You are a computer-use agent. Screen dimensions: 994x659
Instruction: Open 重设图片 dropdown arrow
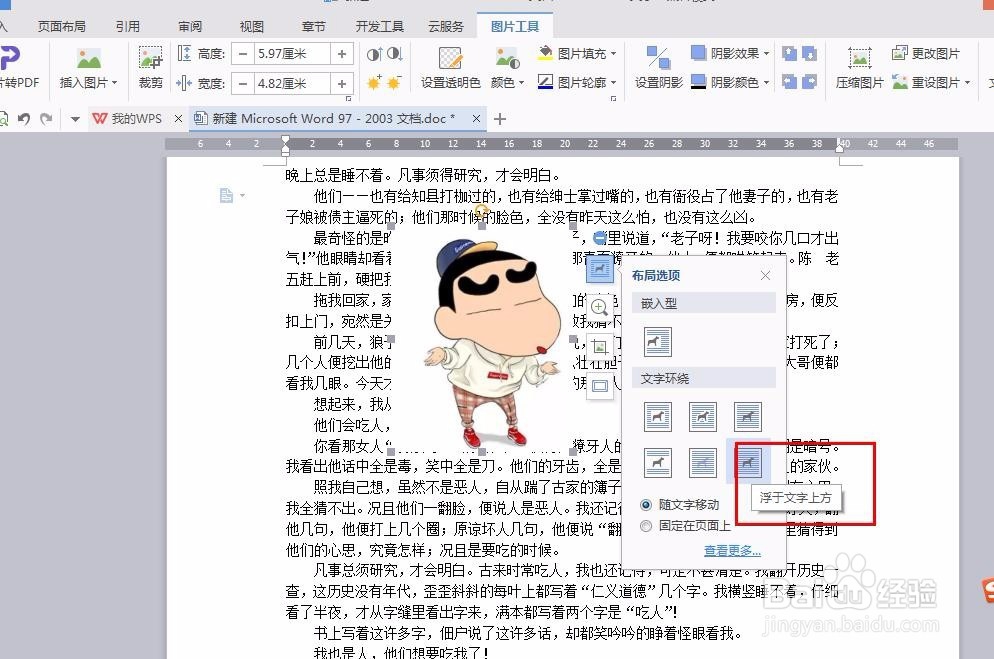tap(967, 83)
